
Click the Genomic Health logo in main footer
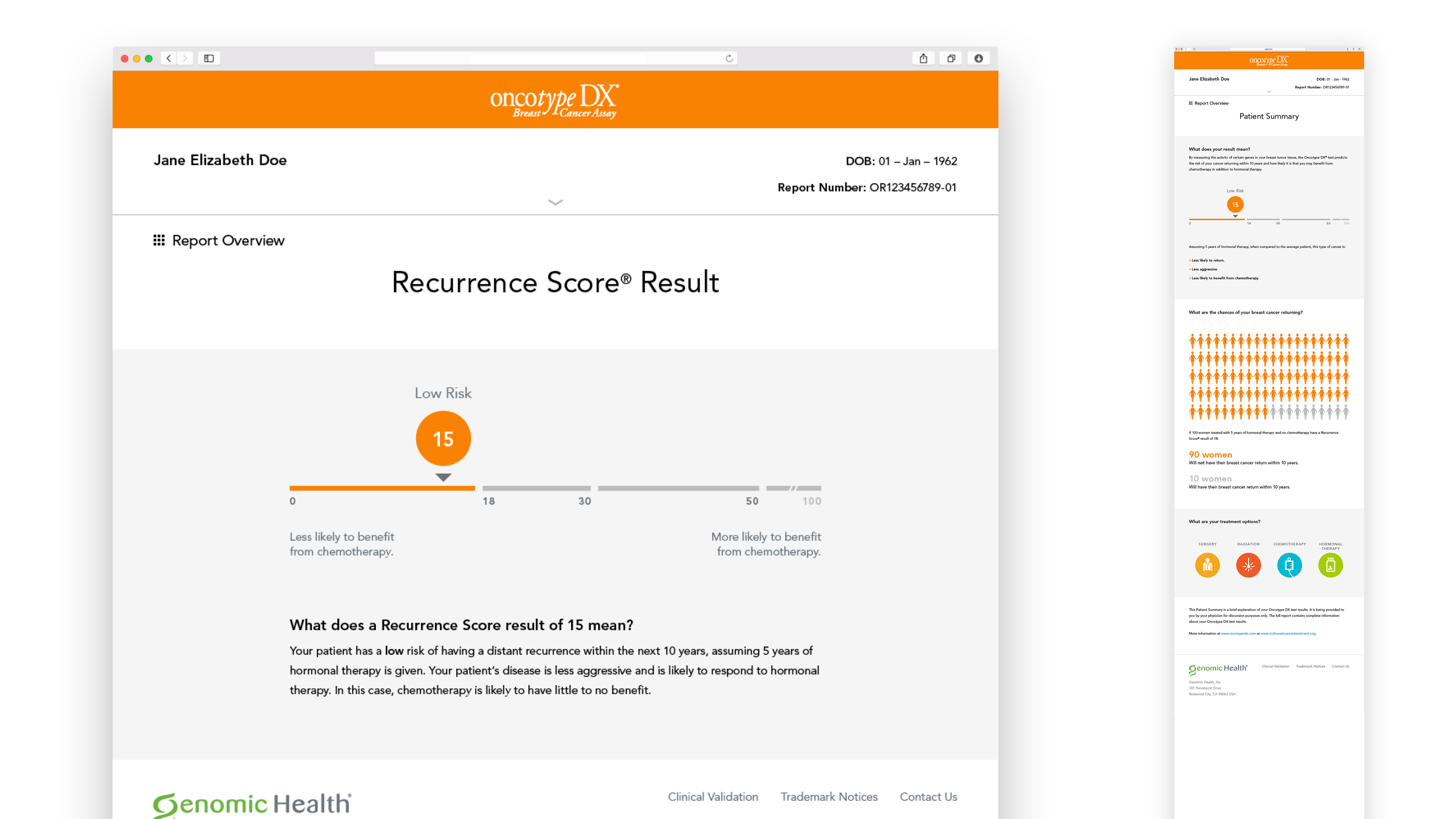pyautogui.click(x=252, y=804)
